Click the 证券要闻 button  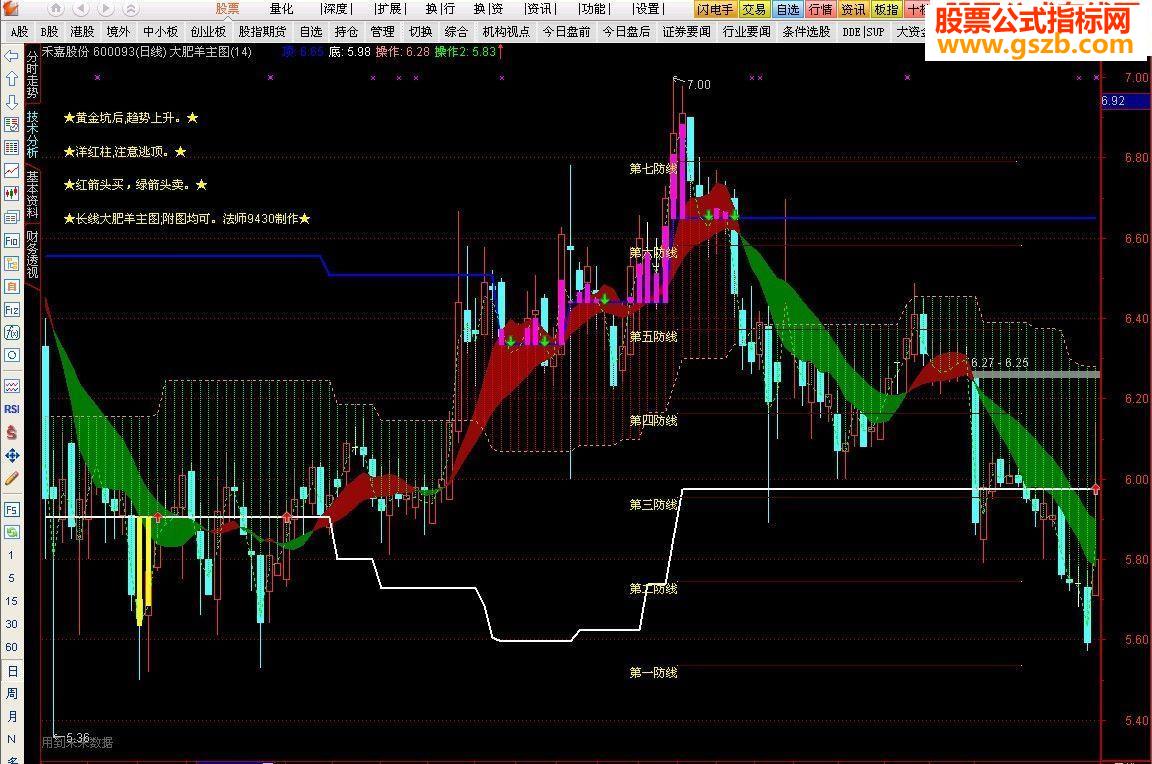point(686,32)
